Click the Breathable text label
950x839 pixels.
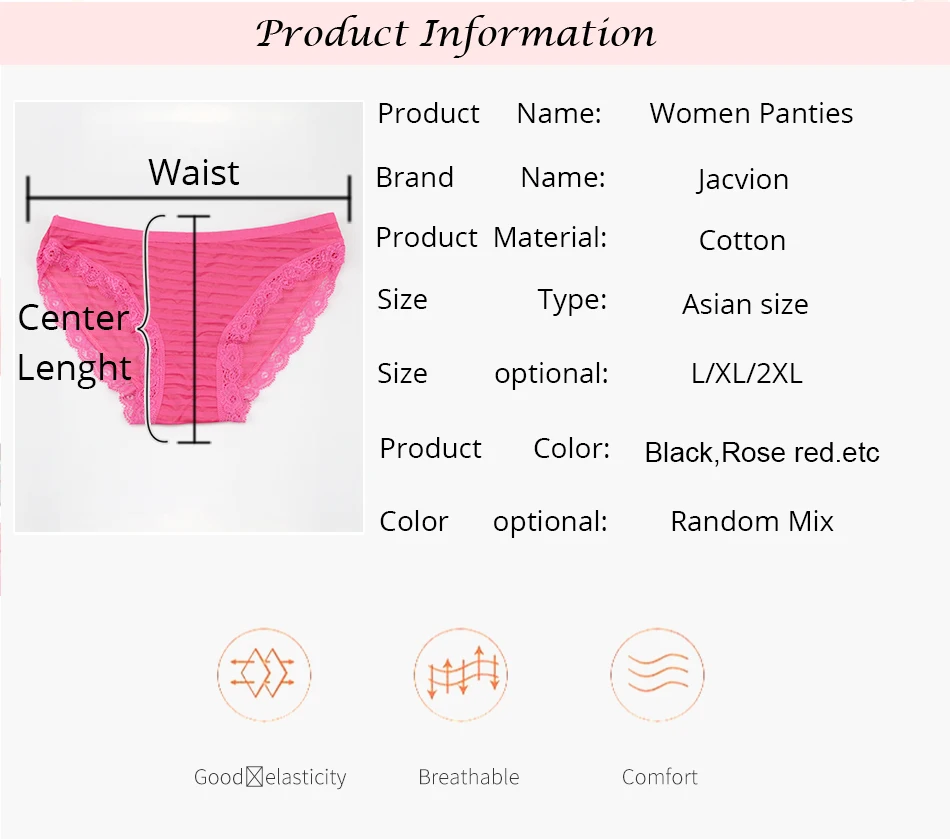(469, 777)
